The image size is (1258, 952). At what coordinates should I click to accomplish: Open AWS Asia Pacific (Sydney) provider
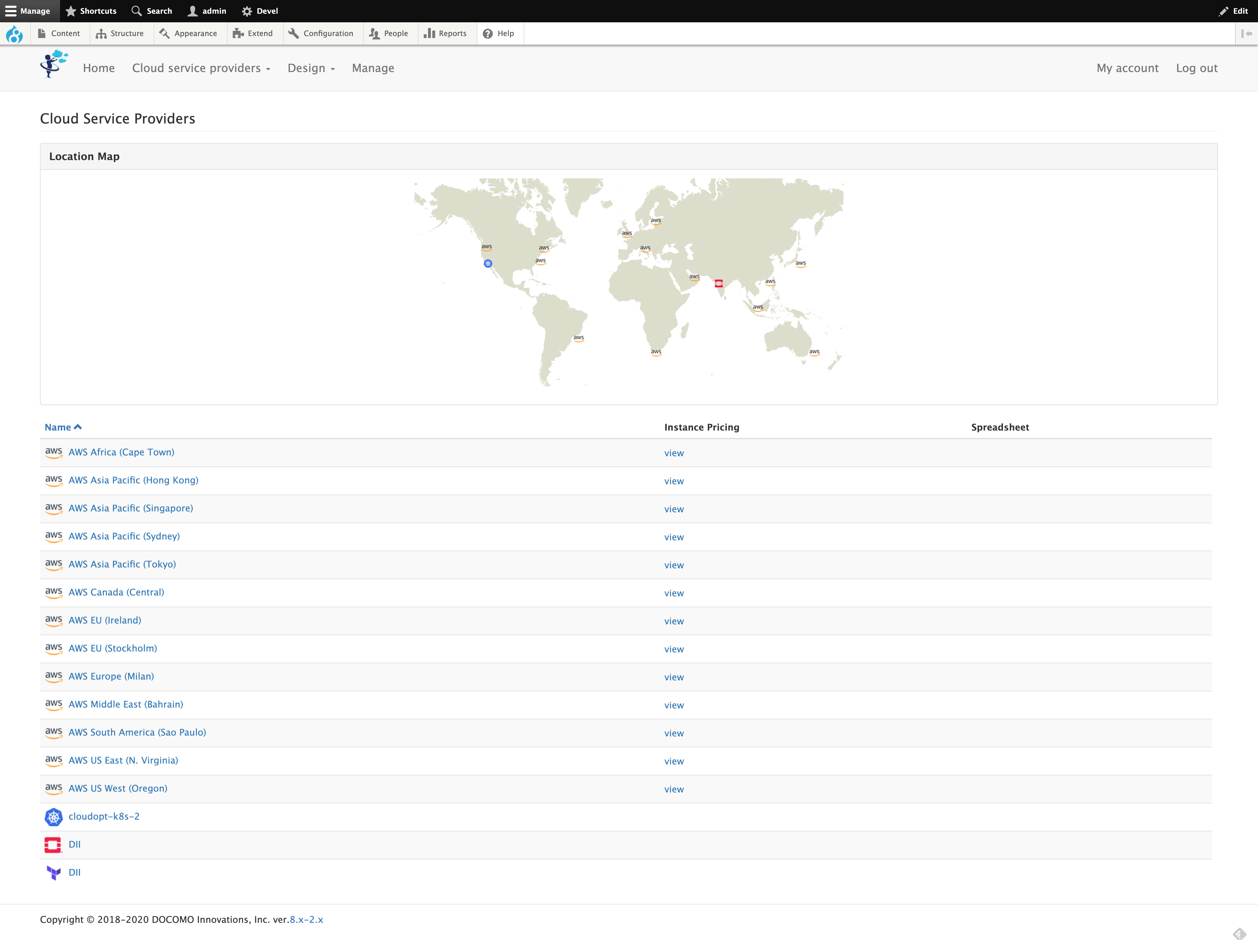(124, 536)
